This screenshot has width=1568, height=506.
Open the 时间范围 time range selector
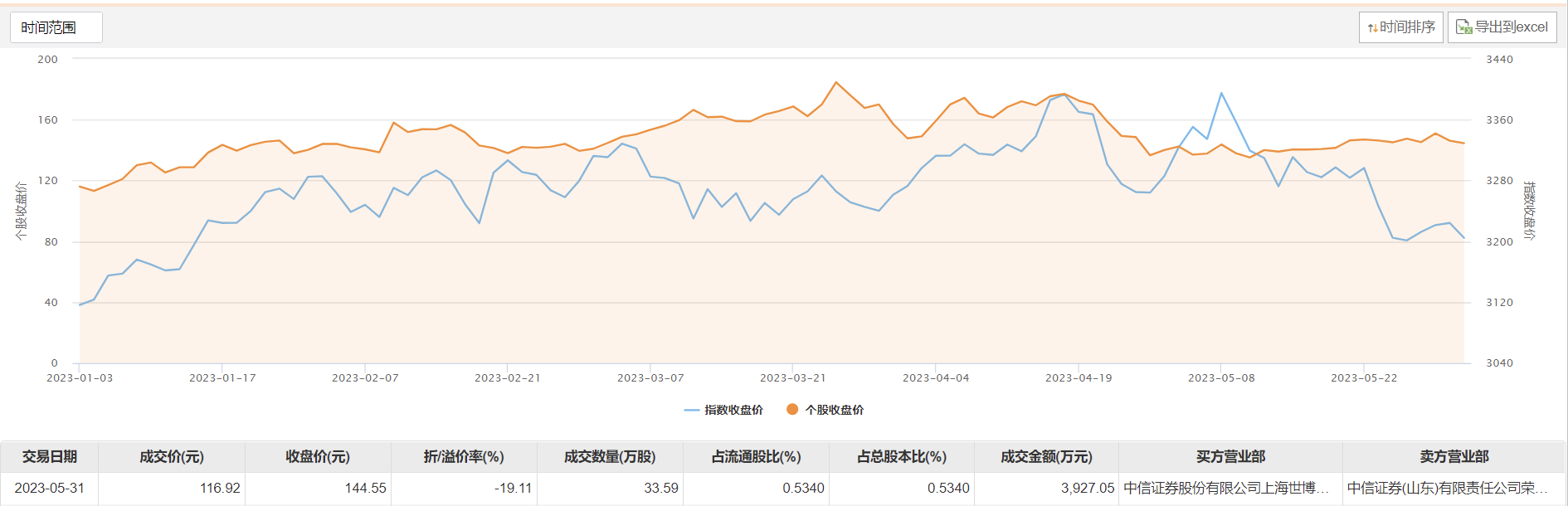click(56, 27)
